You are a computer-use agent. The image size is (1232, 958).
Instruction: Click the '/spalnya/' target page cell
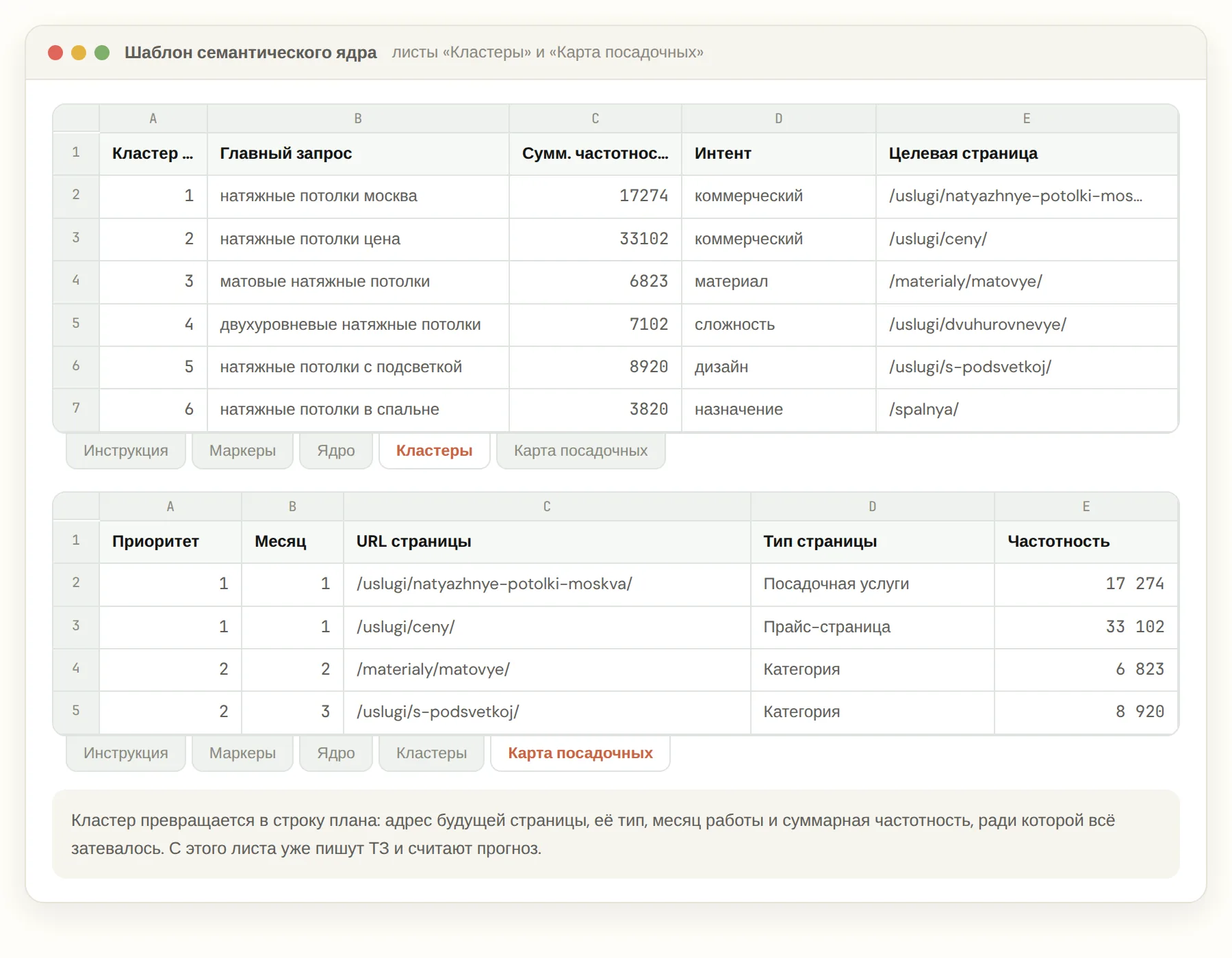pyautogui.click(x=1027, y=410)
